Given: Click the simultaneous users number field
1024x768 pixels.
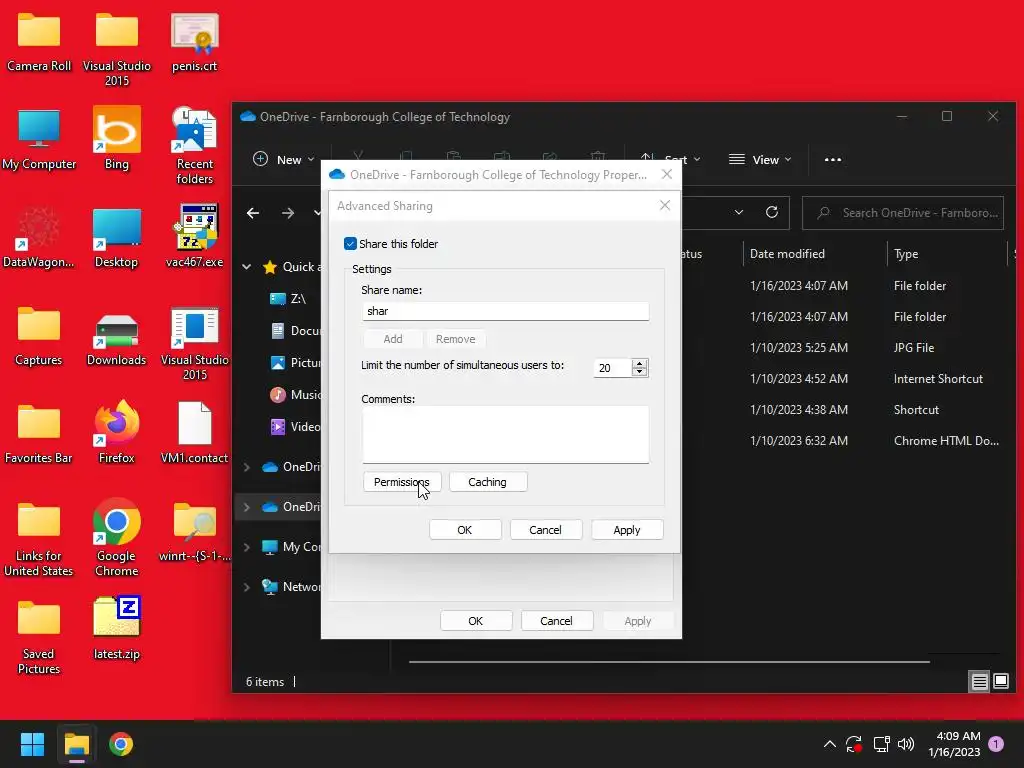Looking at the screenshot, I should pos(613,368).
